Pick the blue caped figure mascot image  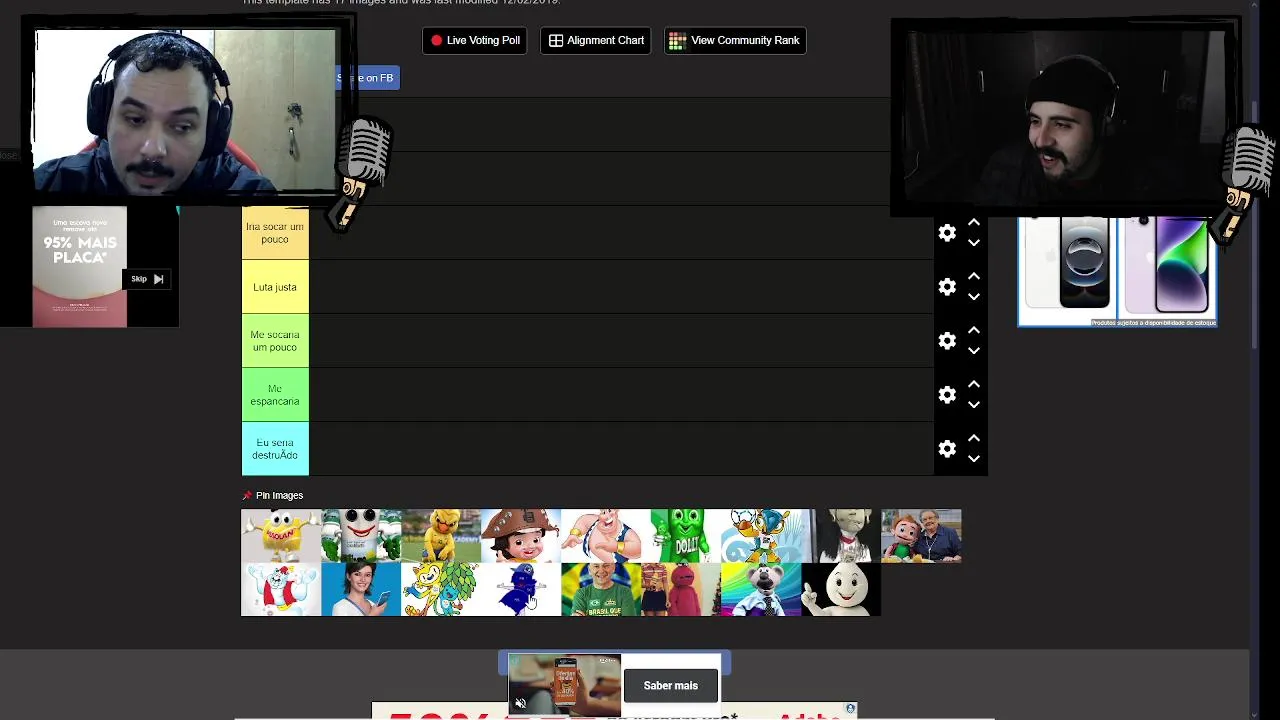521,589
